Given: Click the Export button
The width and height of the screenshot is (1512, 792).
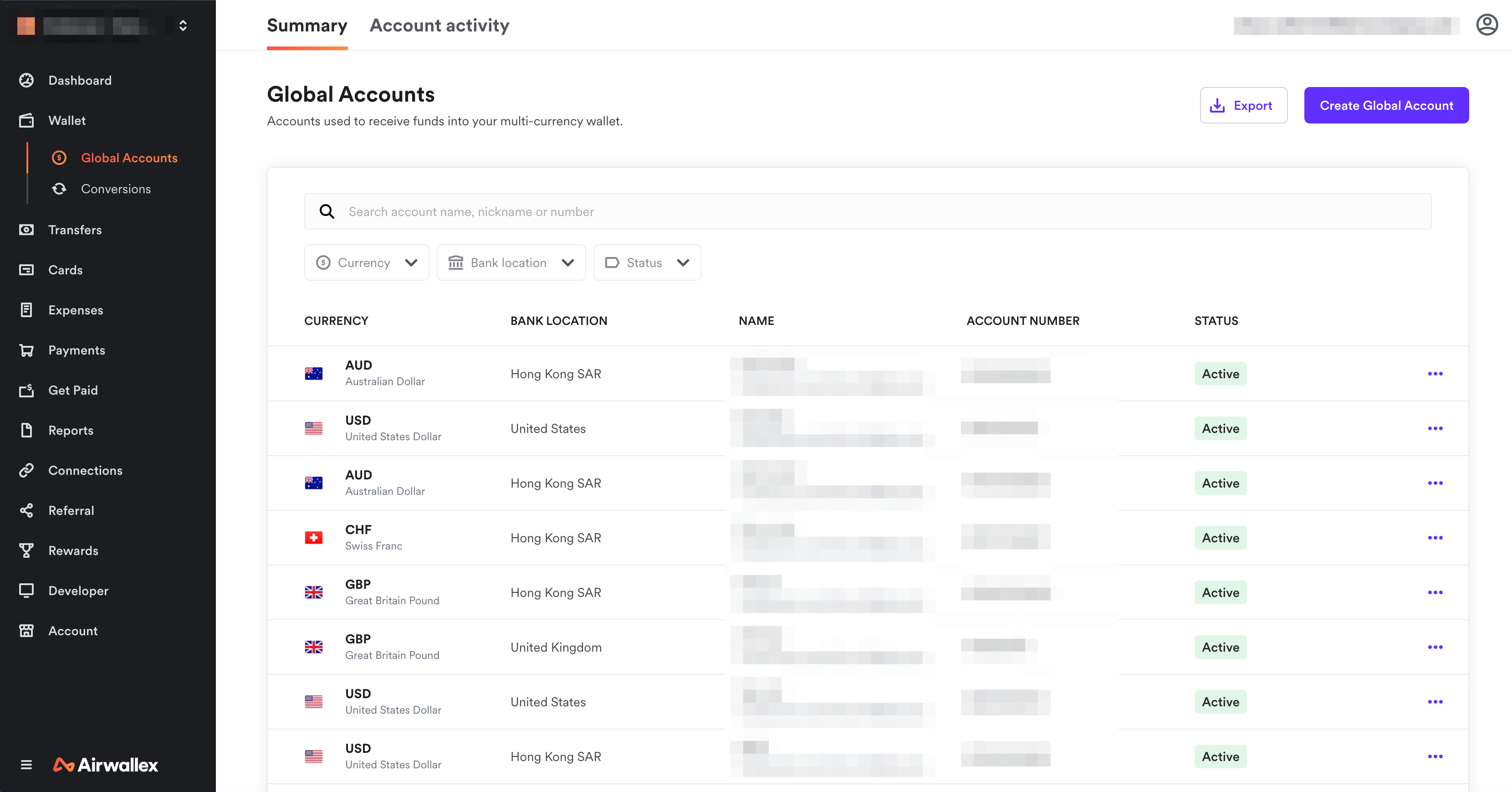Looking at the screenshot, I should click(1243, 105).
